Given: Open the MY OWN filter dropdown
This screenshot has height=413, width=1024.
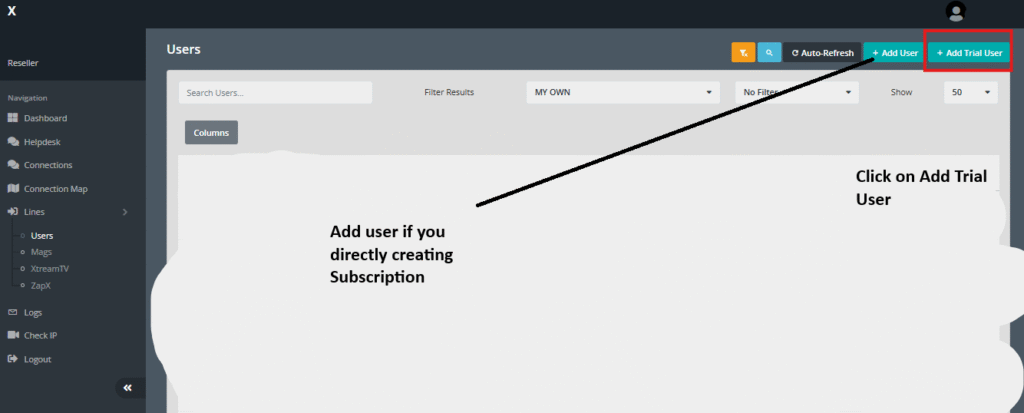Looking at the screenshot, I should point(622,92).
